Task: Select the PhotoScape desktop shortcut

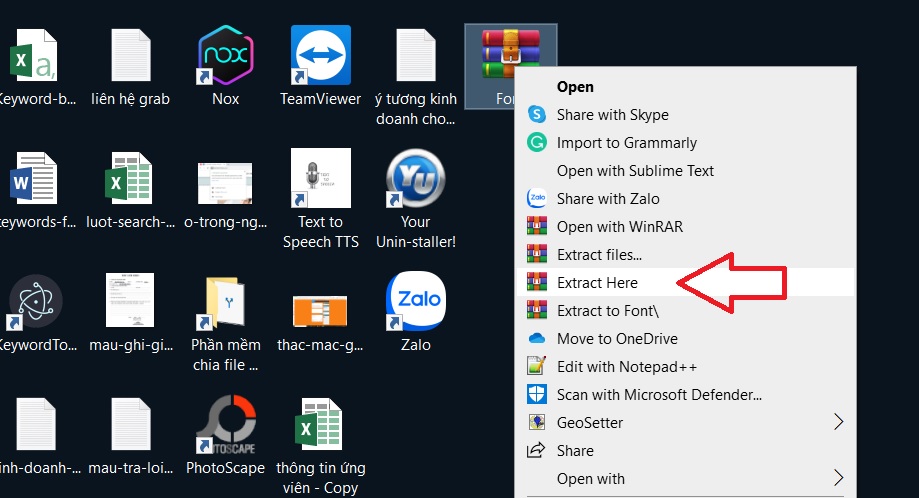Action: coord(225,426)
